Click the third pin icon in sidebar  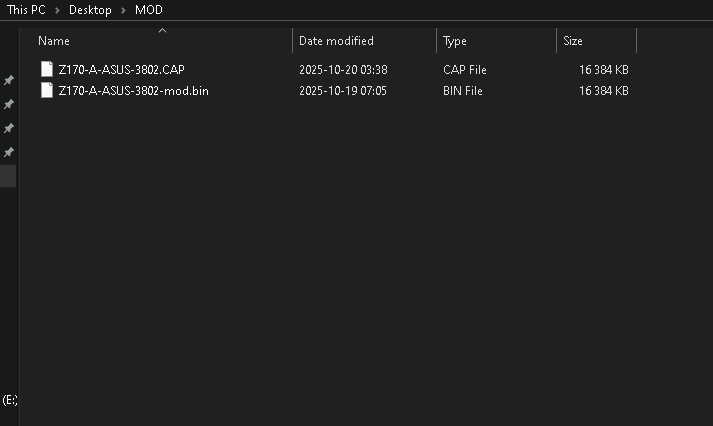coord(9,128)
